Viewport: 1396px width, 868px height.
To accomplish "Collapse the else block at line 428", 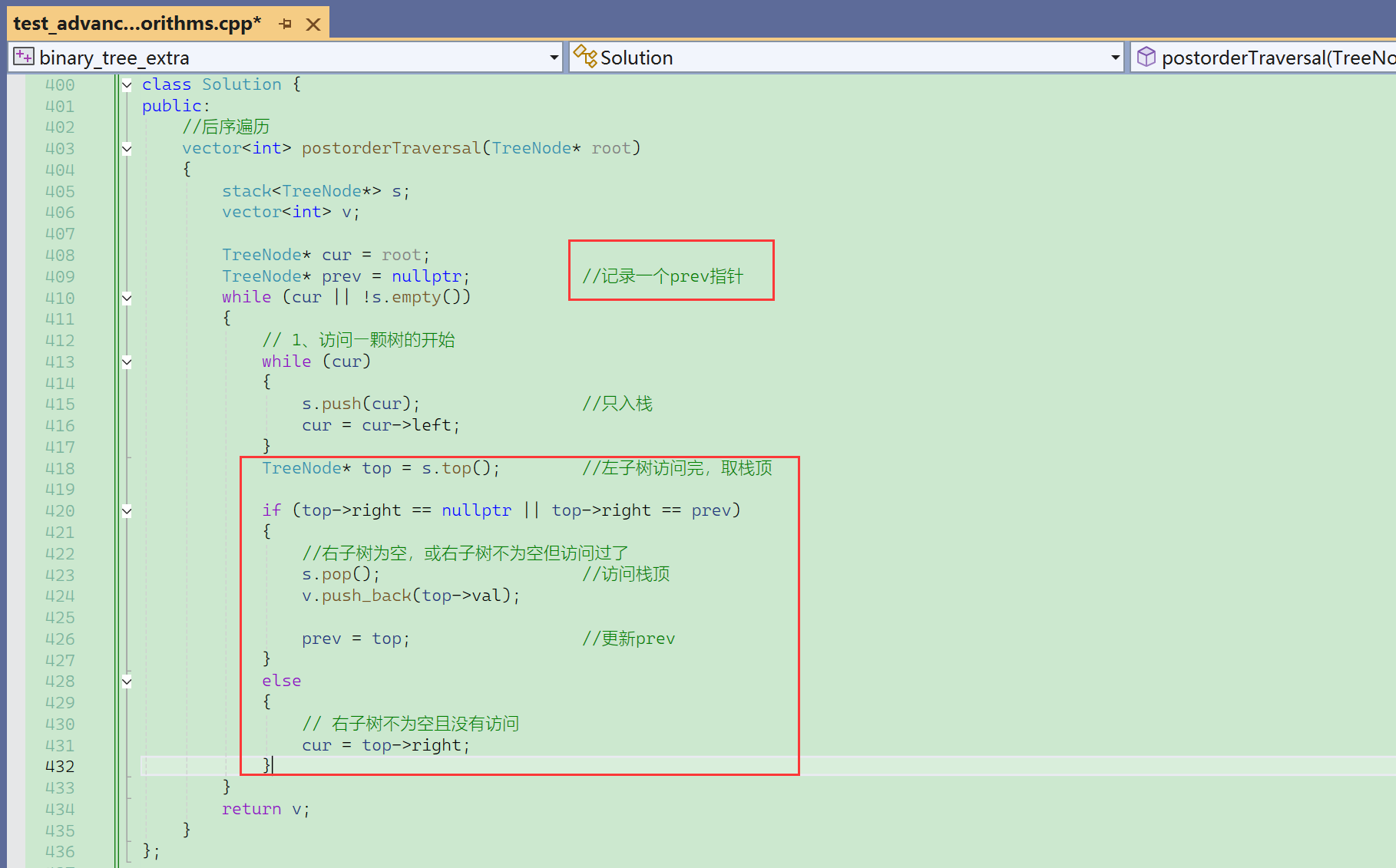I will (x=127, y=682).
